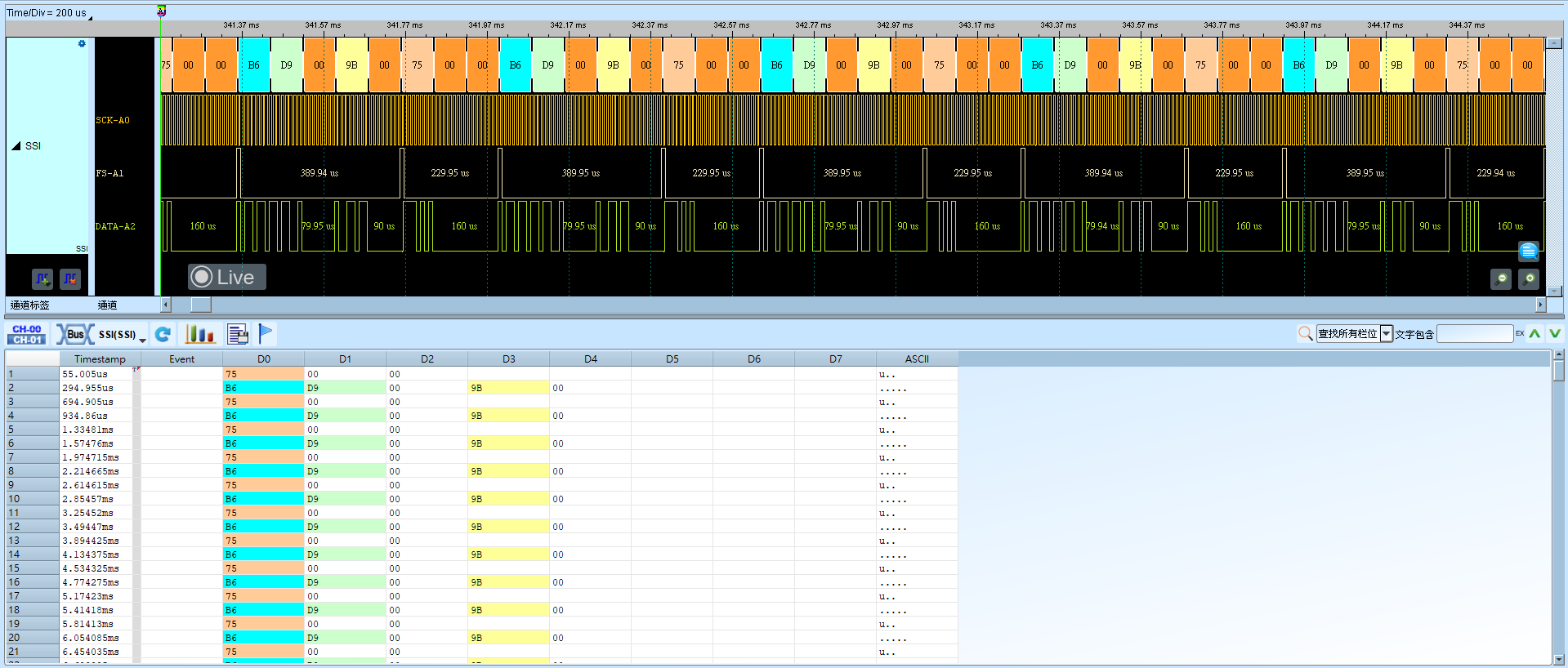Click the D0 column header
1568x668 pixels.
click(x=263, y=359)
